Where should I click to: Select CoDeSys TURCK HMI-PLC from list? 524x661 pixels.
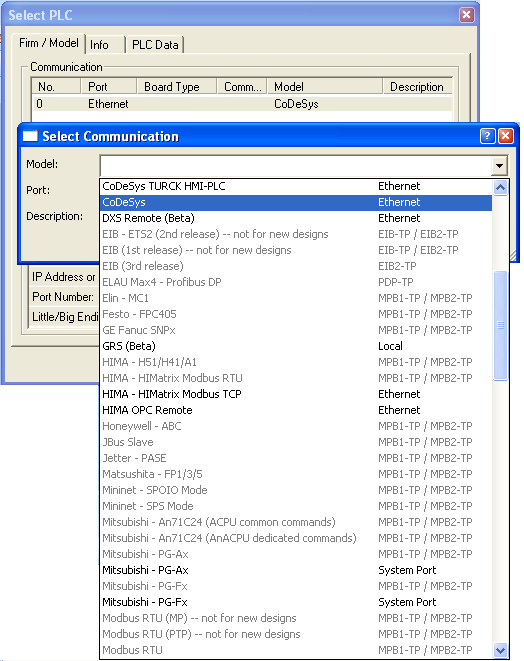pyautogui.click(x=296, y=186)
